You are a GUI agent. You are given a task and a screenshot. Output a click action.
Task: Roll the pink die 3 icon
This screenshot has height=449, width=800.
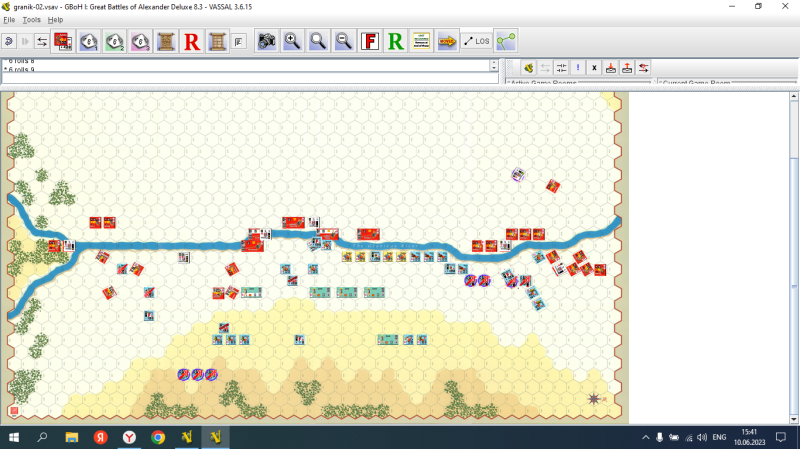pyautogui.click(x=140, y=41)
